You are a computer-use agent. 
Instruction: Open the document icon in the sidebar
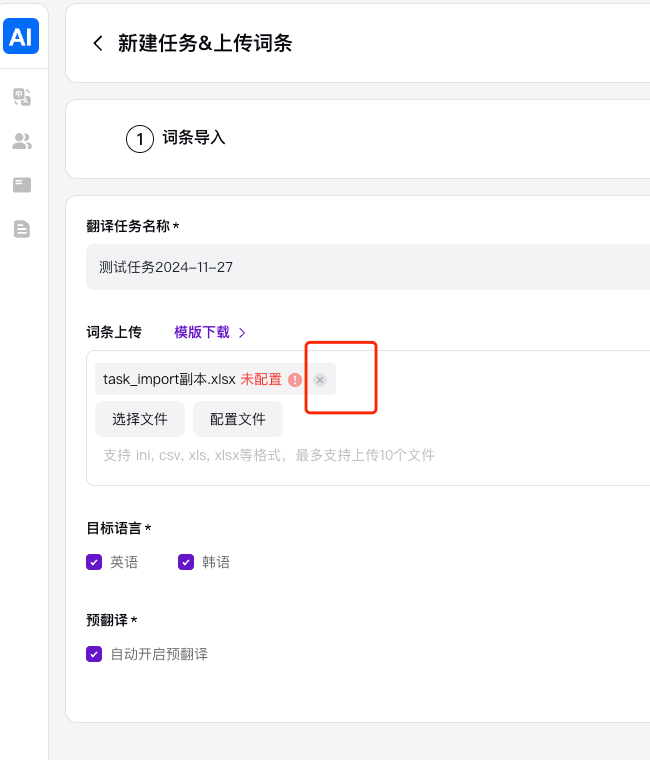[x=21, y=229]
